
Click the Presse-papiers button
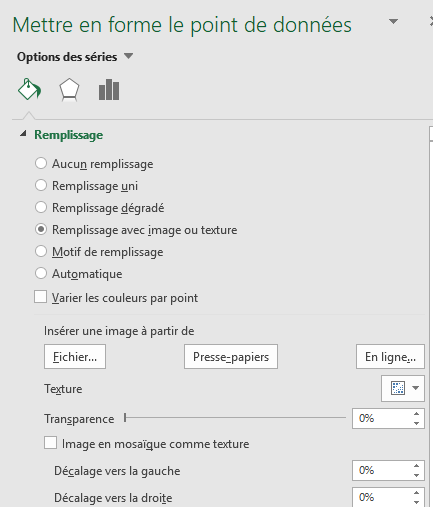(231, 357)
